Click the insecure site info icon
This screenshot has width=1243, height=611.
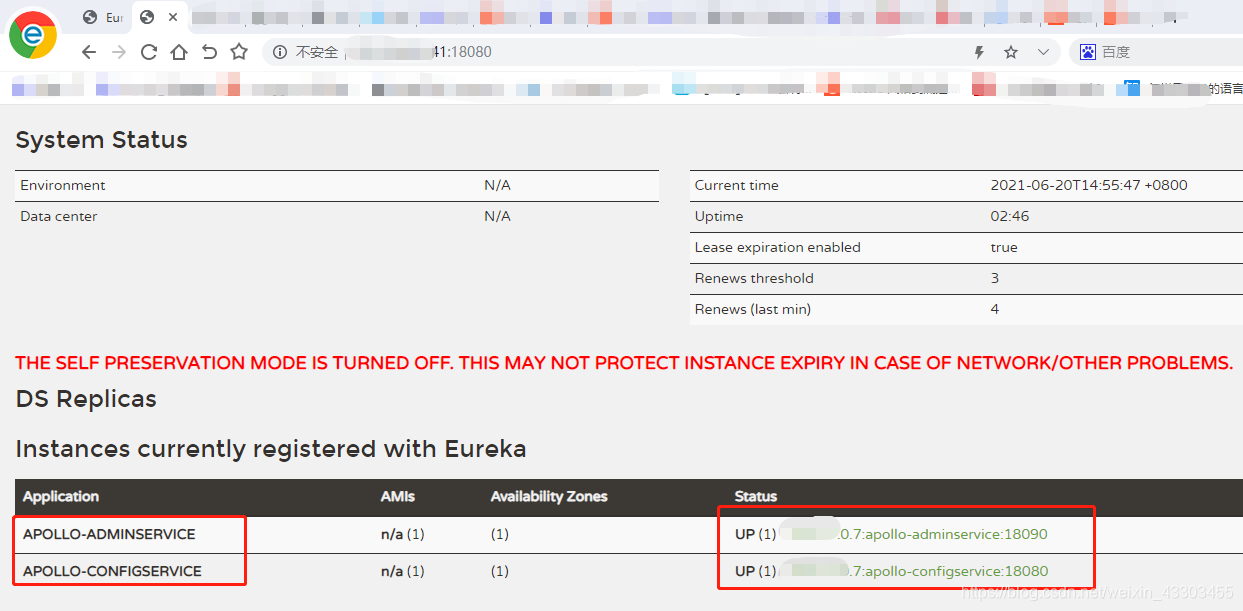(x=280, y=52)
